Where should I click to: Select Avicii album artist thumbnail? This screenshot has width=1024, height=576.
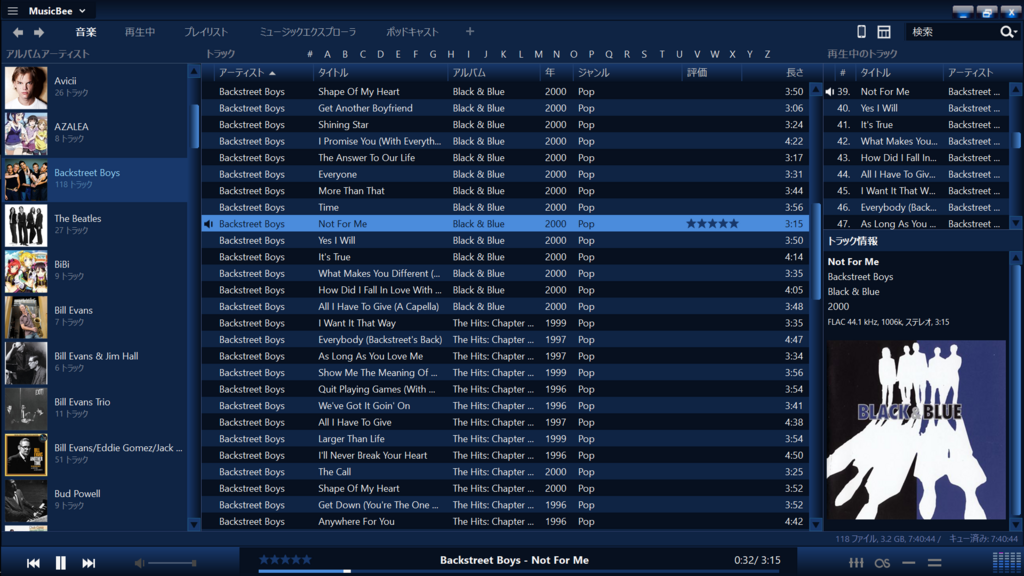click(26, 88)
